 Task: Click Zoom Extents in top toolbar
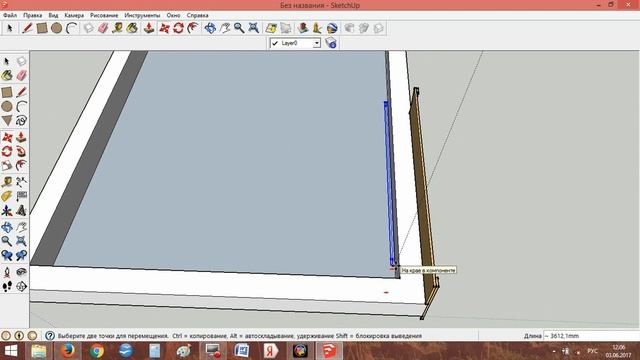click(254, 28)
